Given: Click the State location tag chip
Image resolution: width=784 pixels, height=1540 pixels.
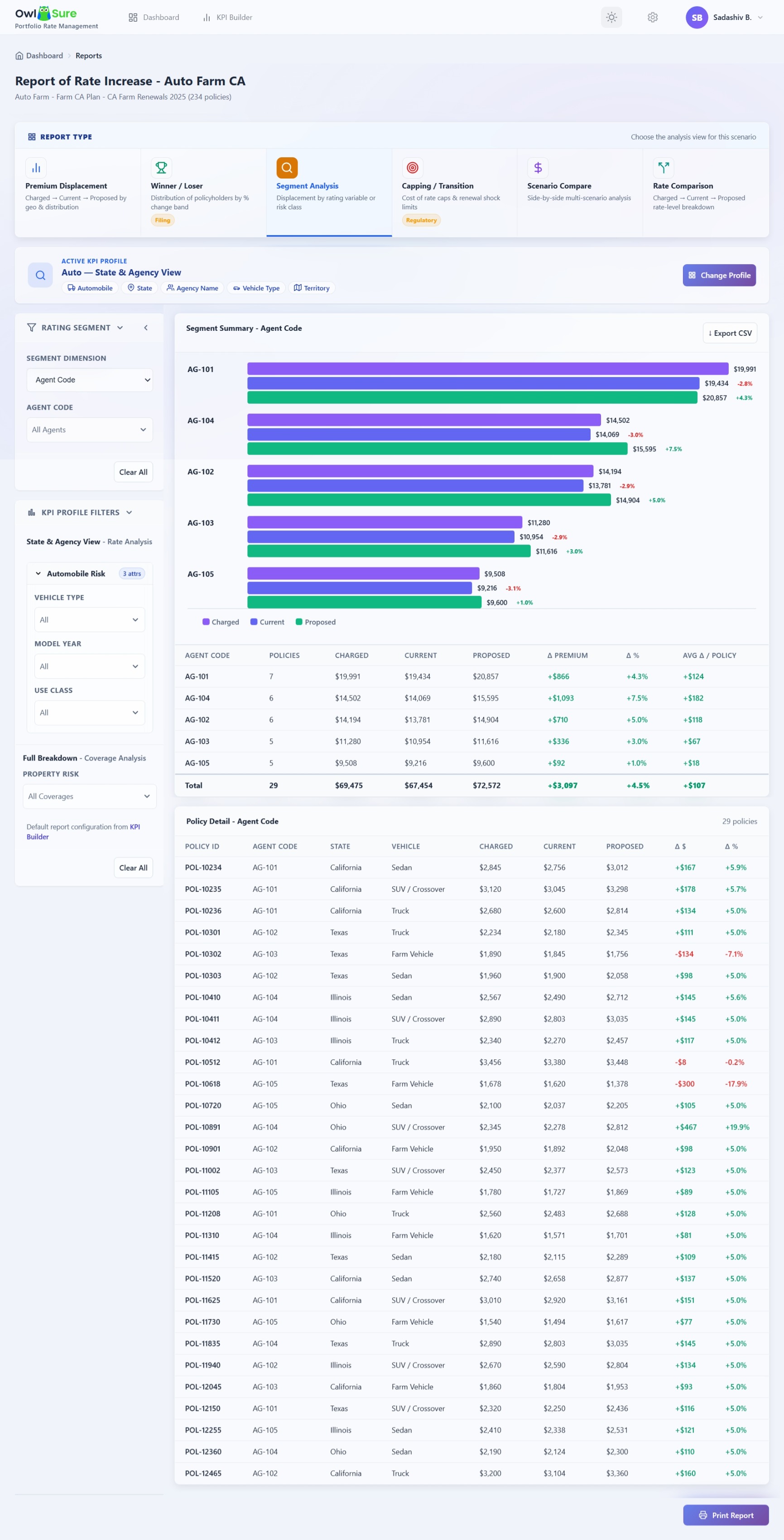Looking at the screenshot, I should coord(140,288).
